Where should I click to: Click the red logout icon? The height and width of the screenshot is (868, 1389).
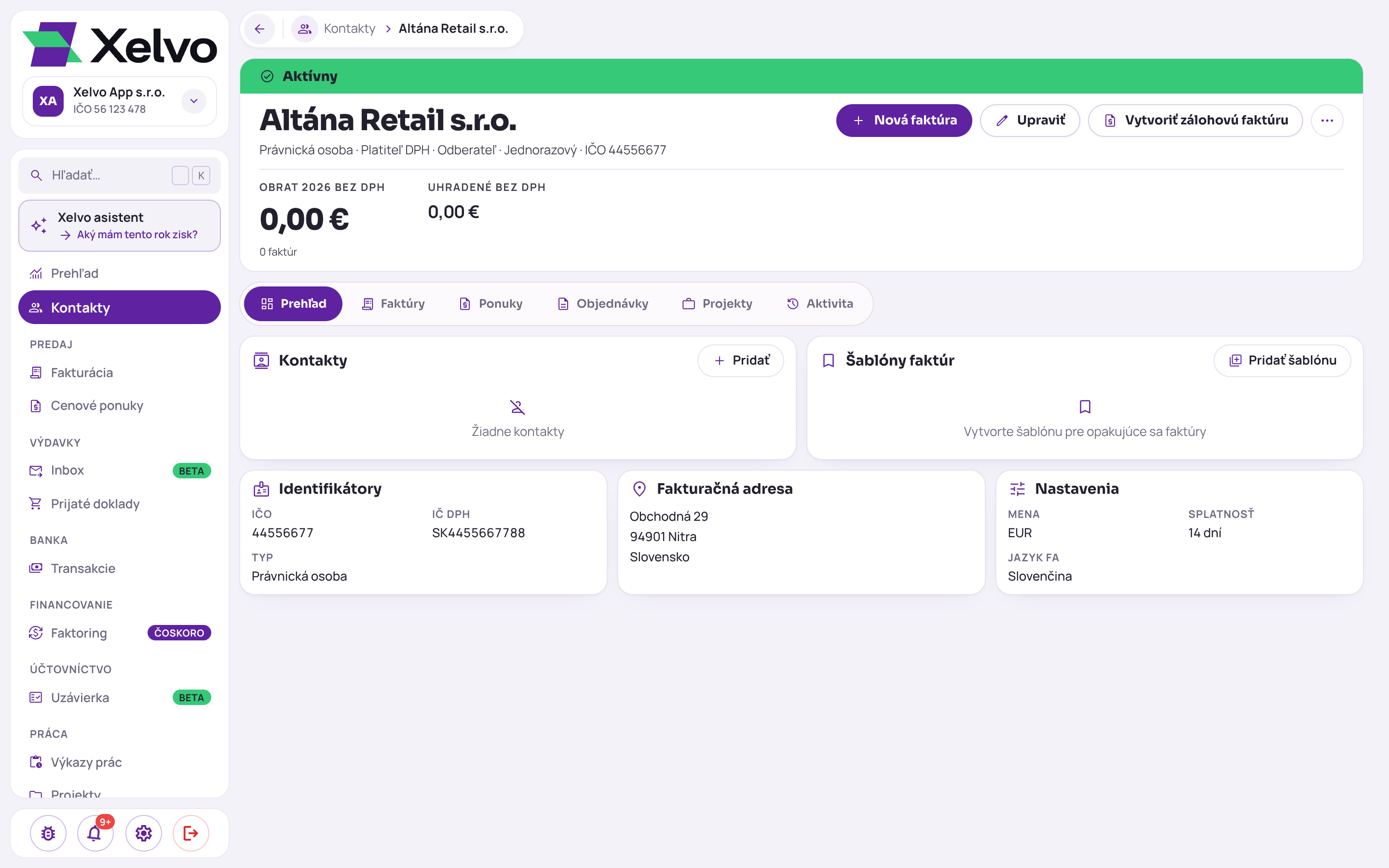pyautogui.click(x=191, y=833)
